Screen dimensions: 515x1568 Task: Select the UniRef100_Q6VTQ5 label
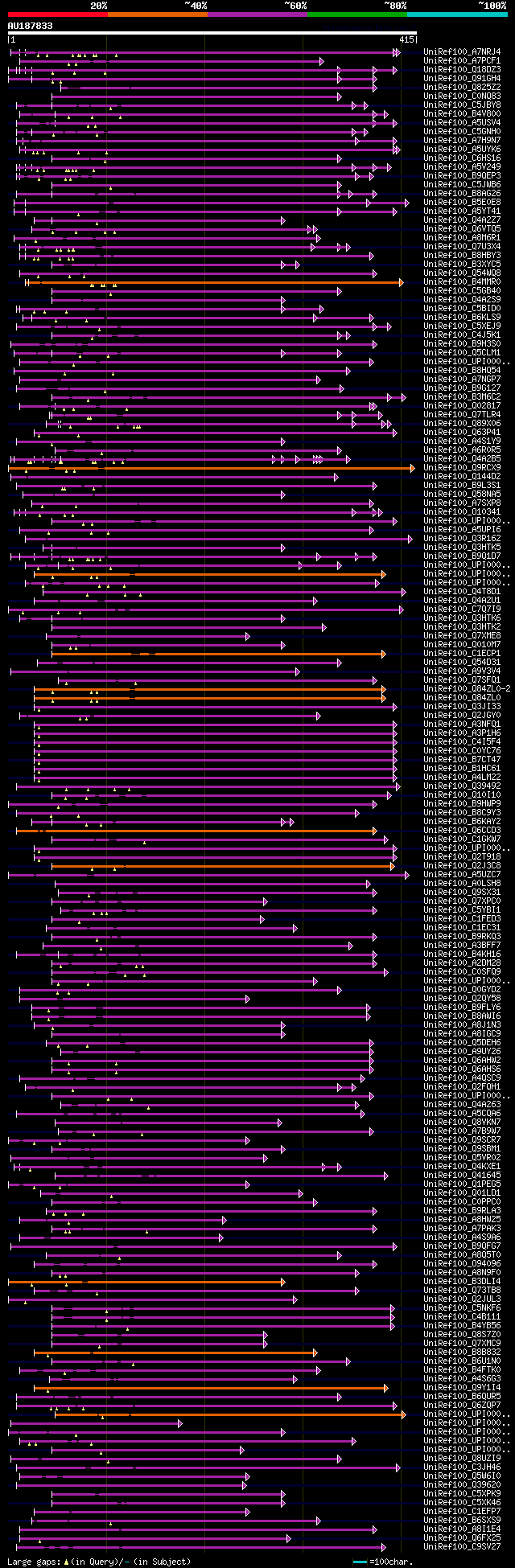point(463,229)
